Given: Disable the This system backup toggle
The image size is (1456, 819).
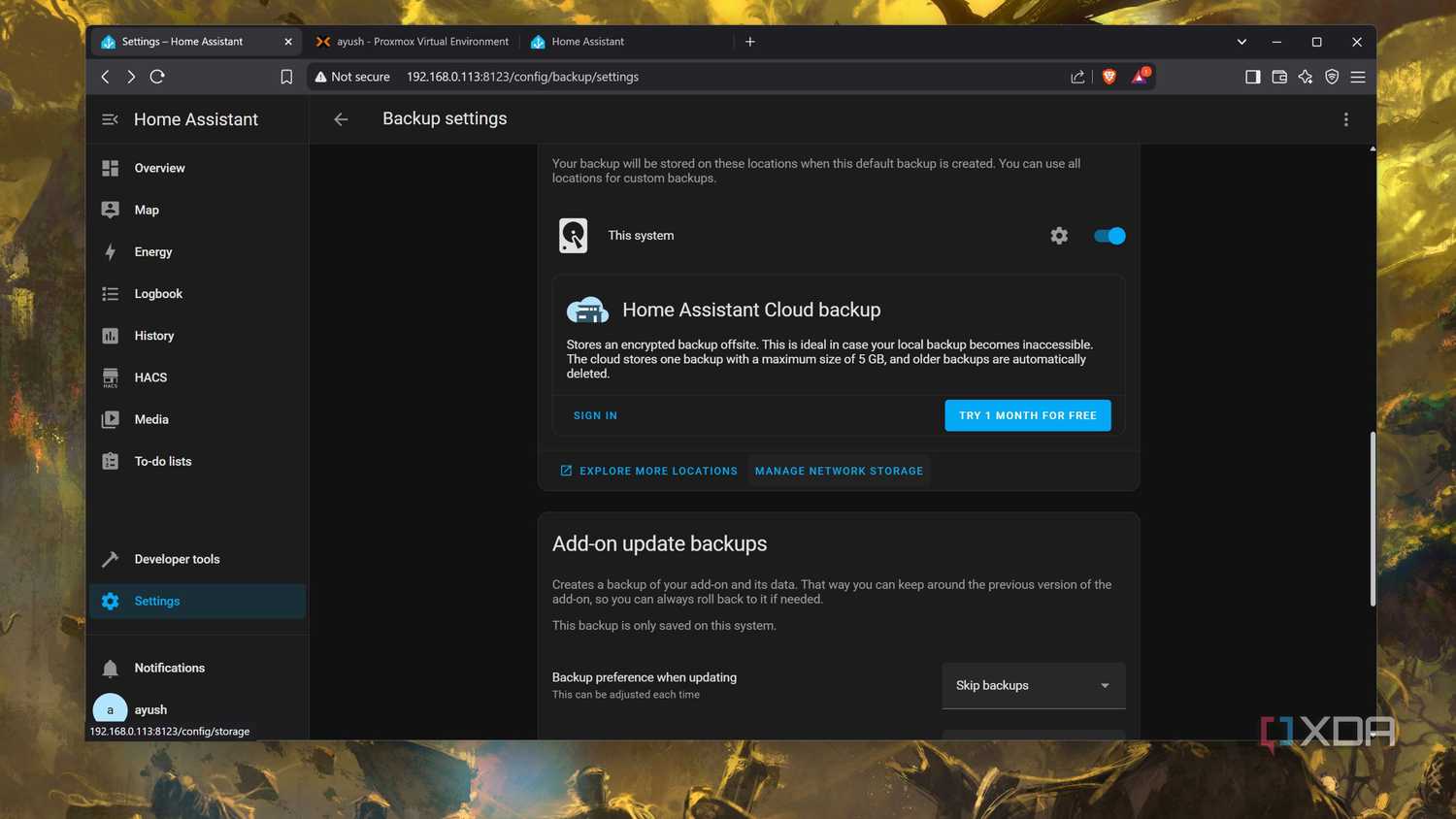Looking at the screenshot, I should point(1109,236).
